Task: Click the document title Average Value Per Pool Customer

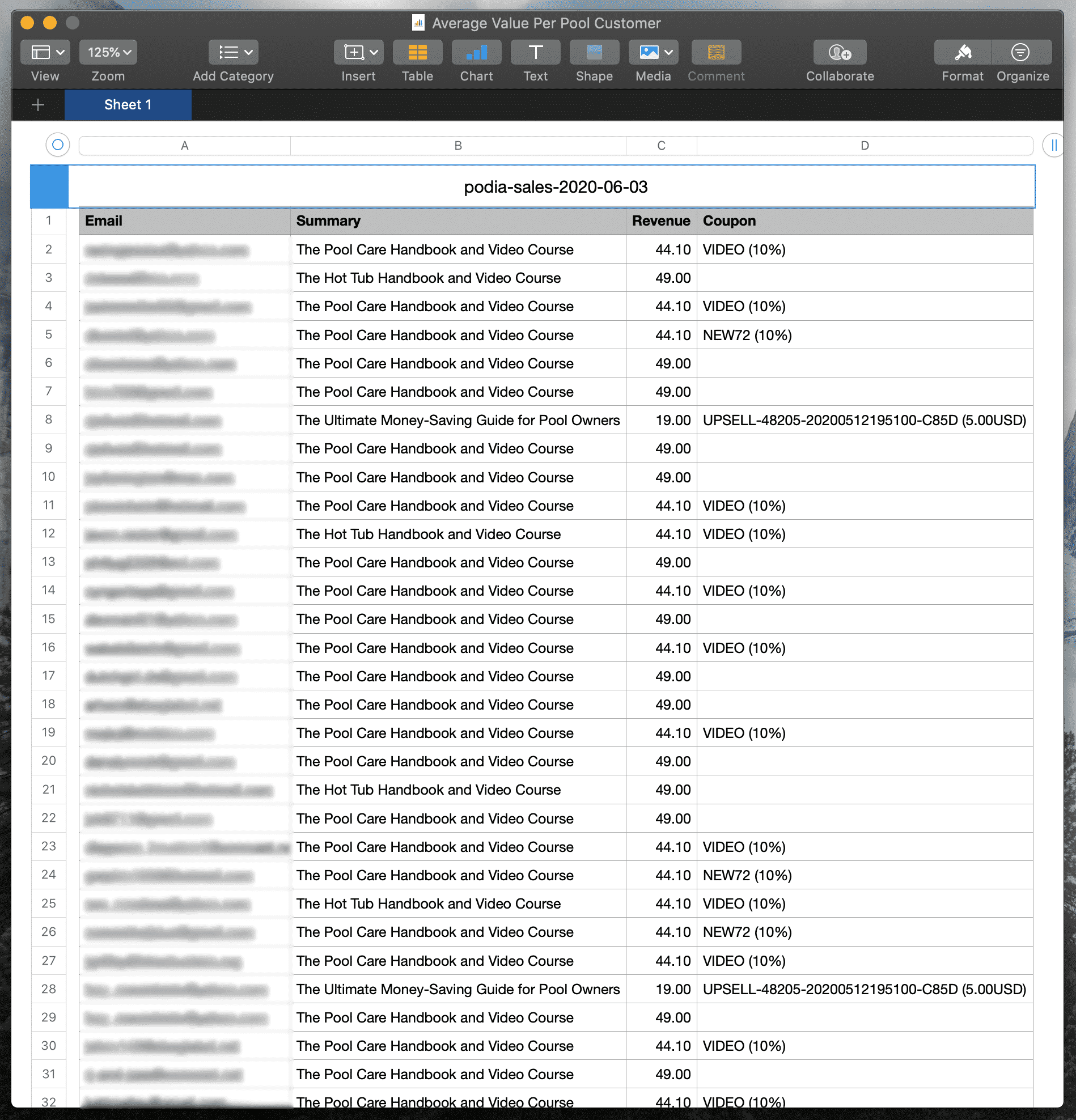Action: click(547, 23)
